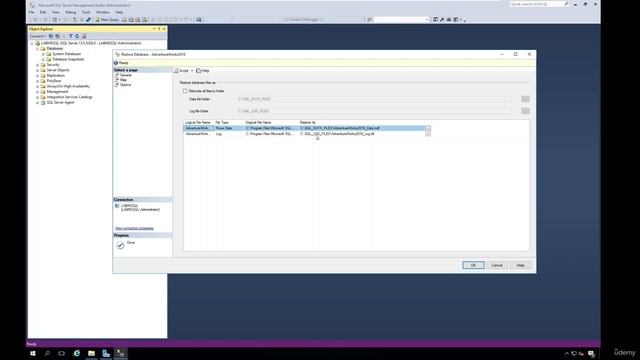Image resolution: width=640 pixels, height=360 pixels.
Task: Select the PolyBase folder in Object Explorer
Action: pos(53,81)
